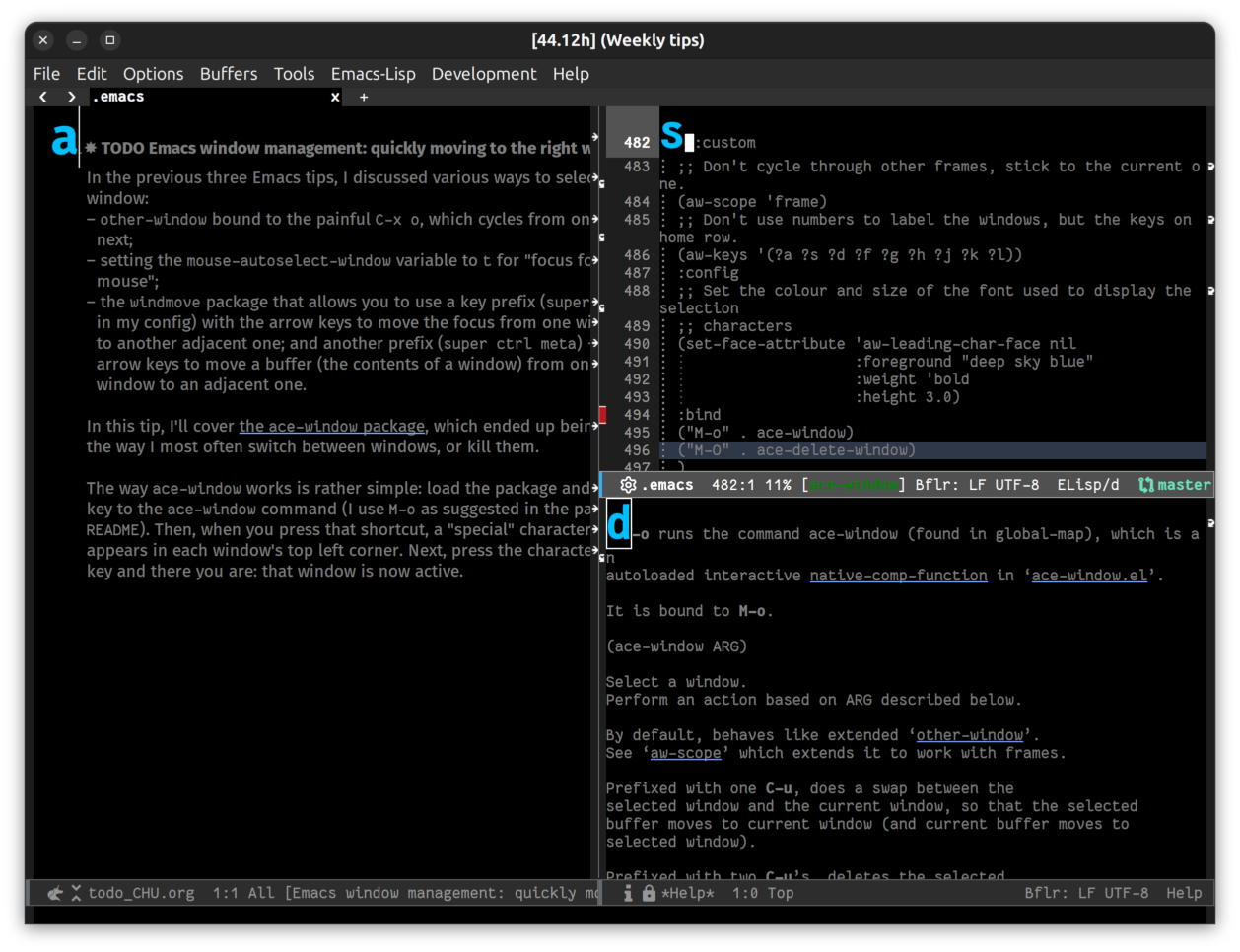Open the Emacs-Lisp menu

[x=373, y=74]
